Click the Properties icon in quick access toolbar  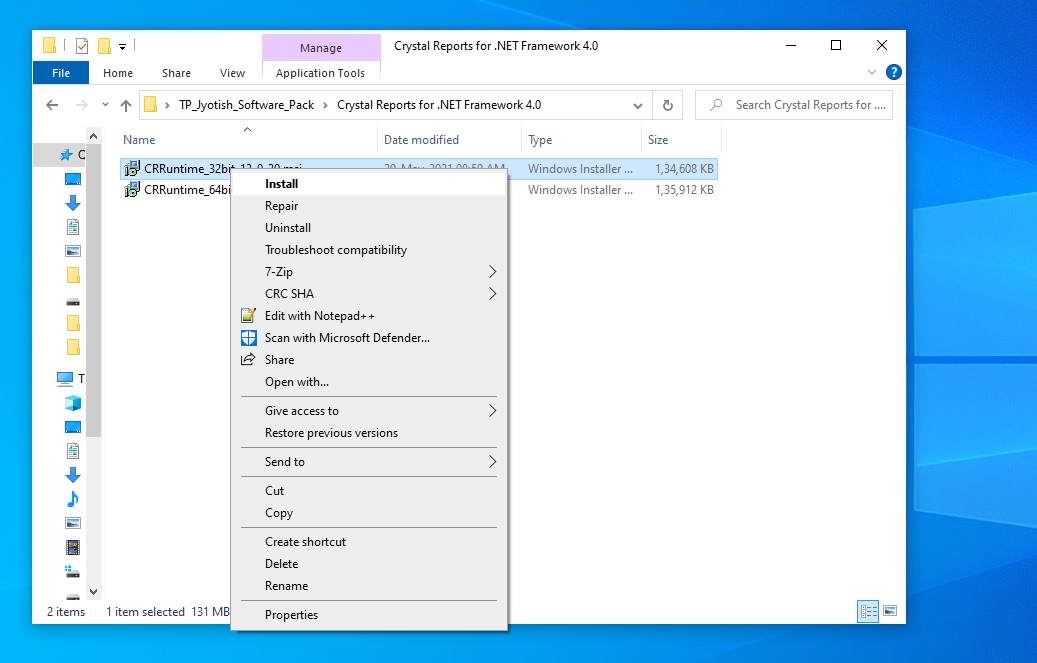tap(81, 46)
